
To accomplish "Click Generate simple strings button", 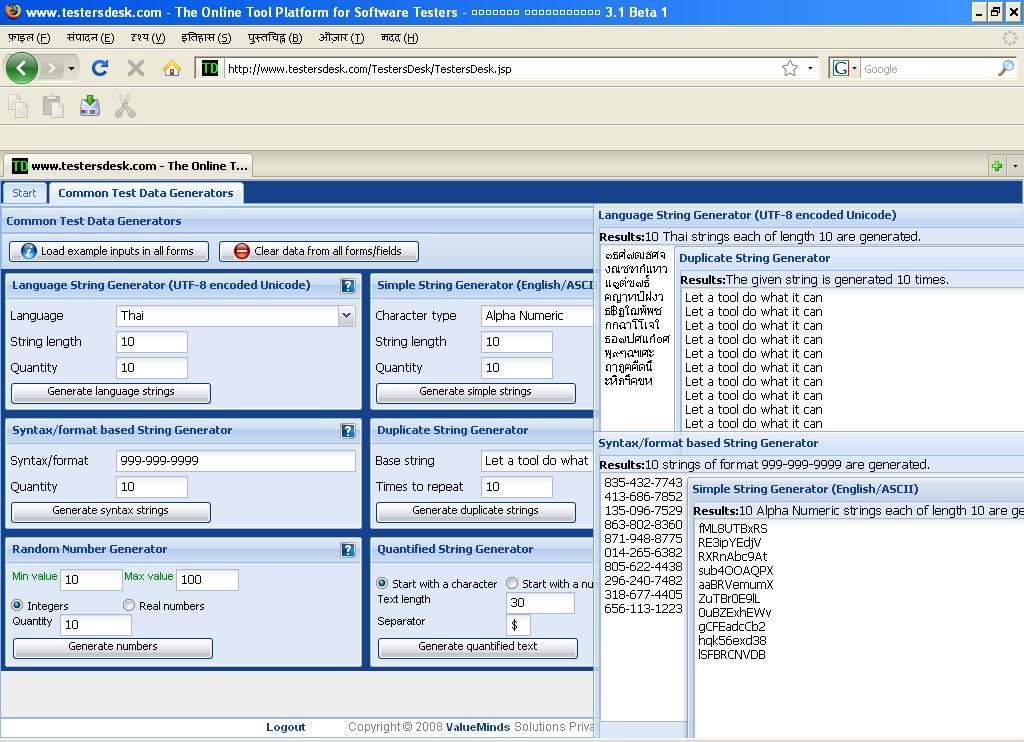I will (x=476, y=392).
